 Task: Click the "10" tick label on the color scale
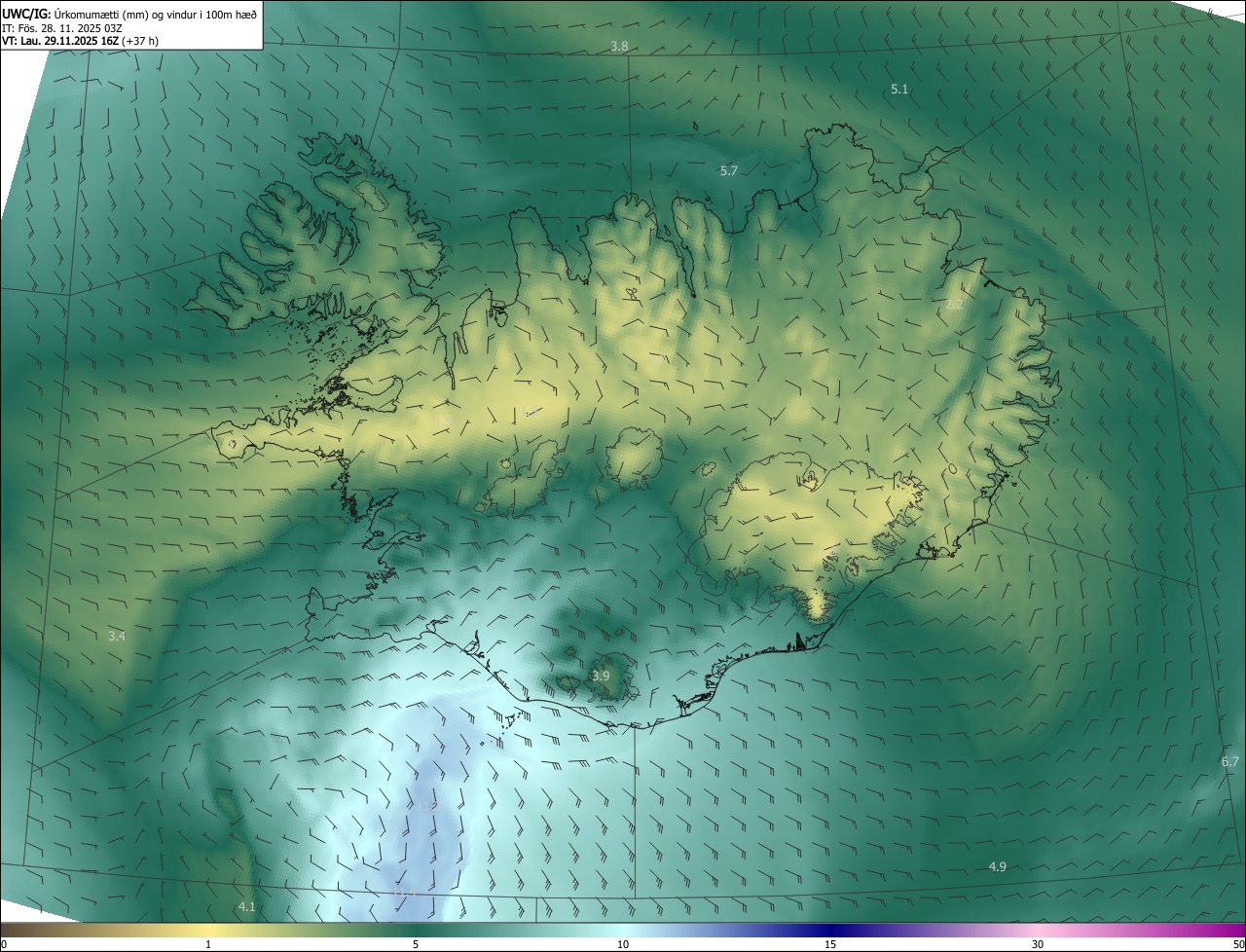(623, 944)
